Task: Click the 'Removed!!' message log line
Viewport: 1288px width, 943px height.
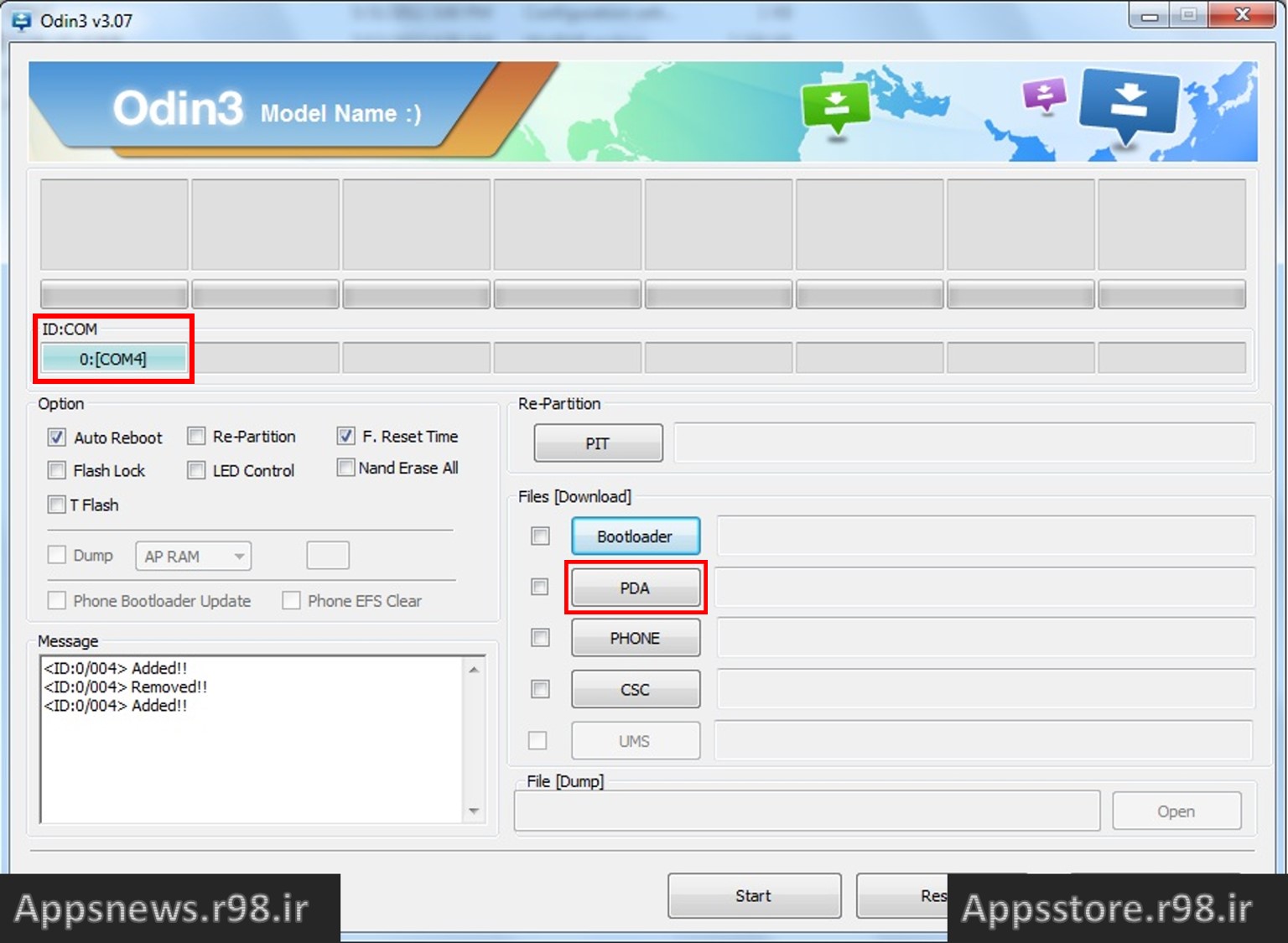Action: (125, 687)
